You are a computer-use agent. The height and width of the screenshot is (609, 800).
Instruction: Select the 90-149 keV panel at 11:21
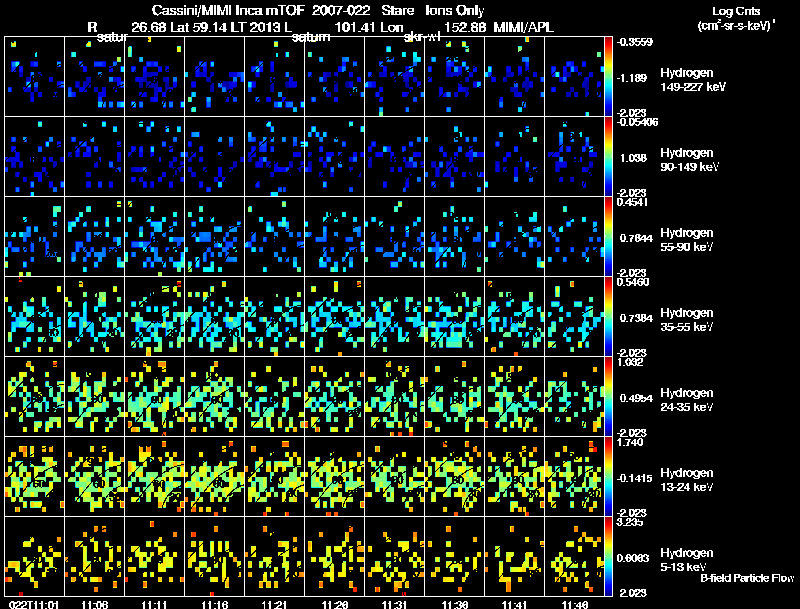tap(274, 157)
